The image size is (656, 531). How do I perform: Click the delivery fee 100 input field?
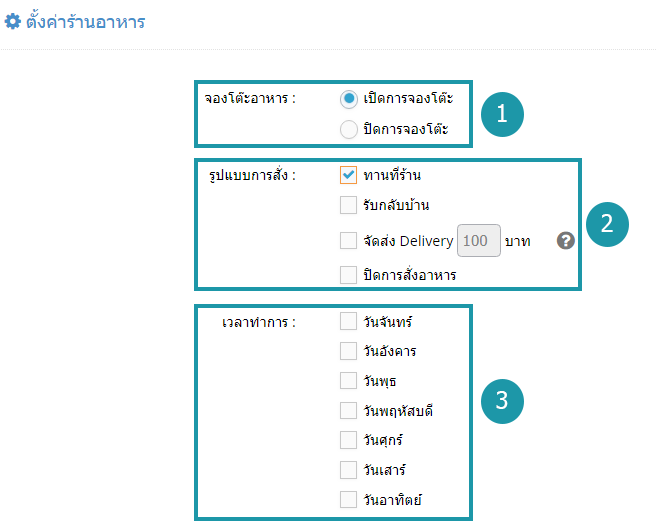[x=479, y=241]
